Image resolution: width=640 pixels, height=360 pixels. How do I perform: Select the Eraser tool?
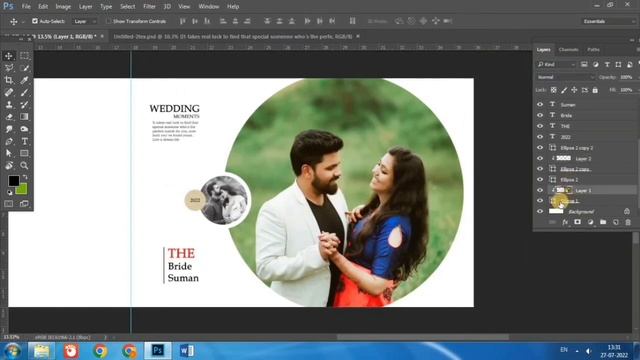pos(9,117)
